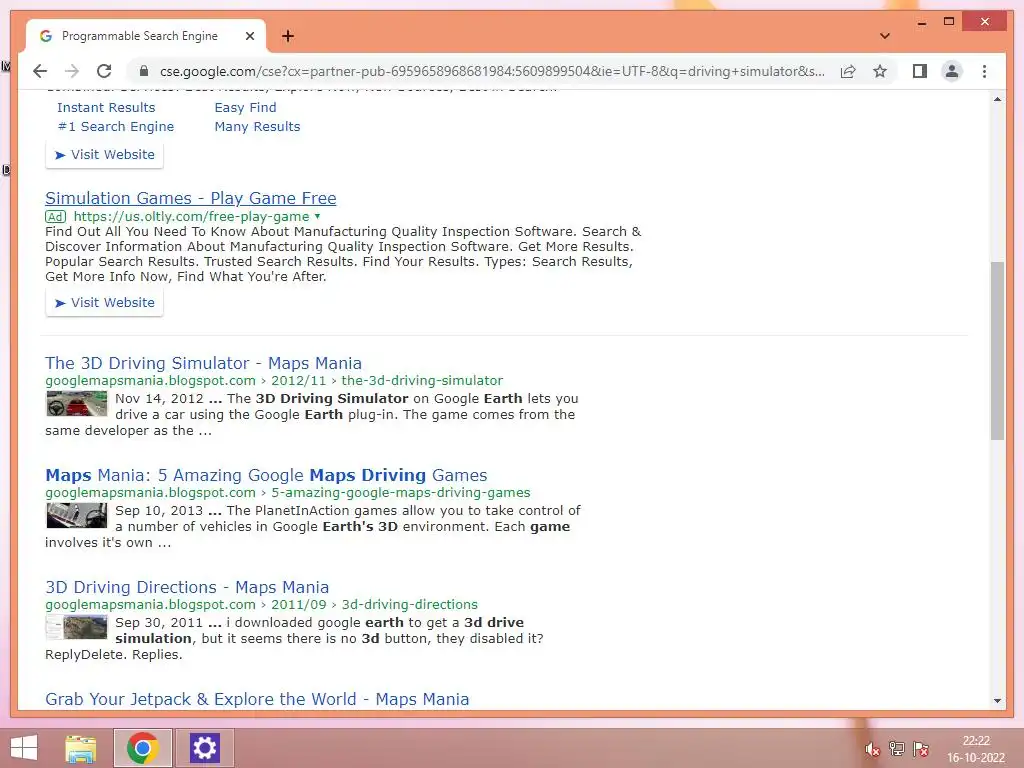Open the Windows Start button
The image size is (1024, 768).
coord(24,748)
